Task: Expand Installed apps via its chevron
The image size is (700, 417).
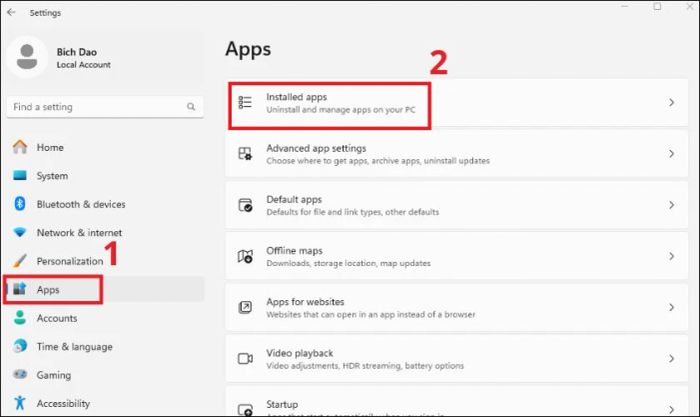Action: click(x=671, y=102)
